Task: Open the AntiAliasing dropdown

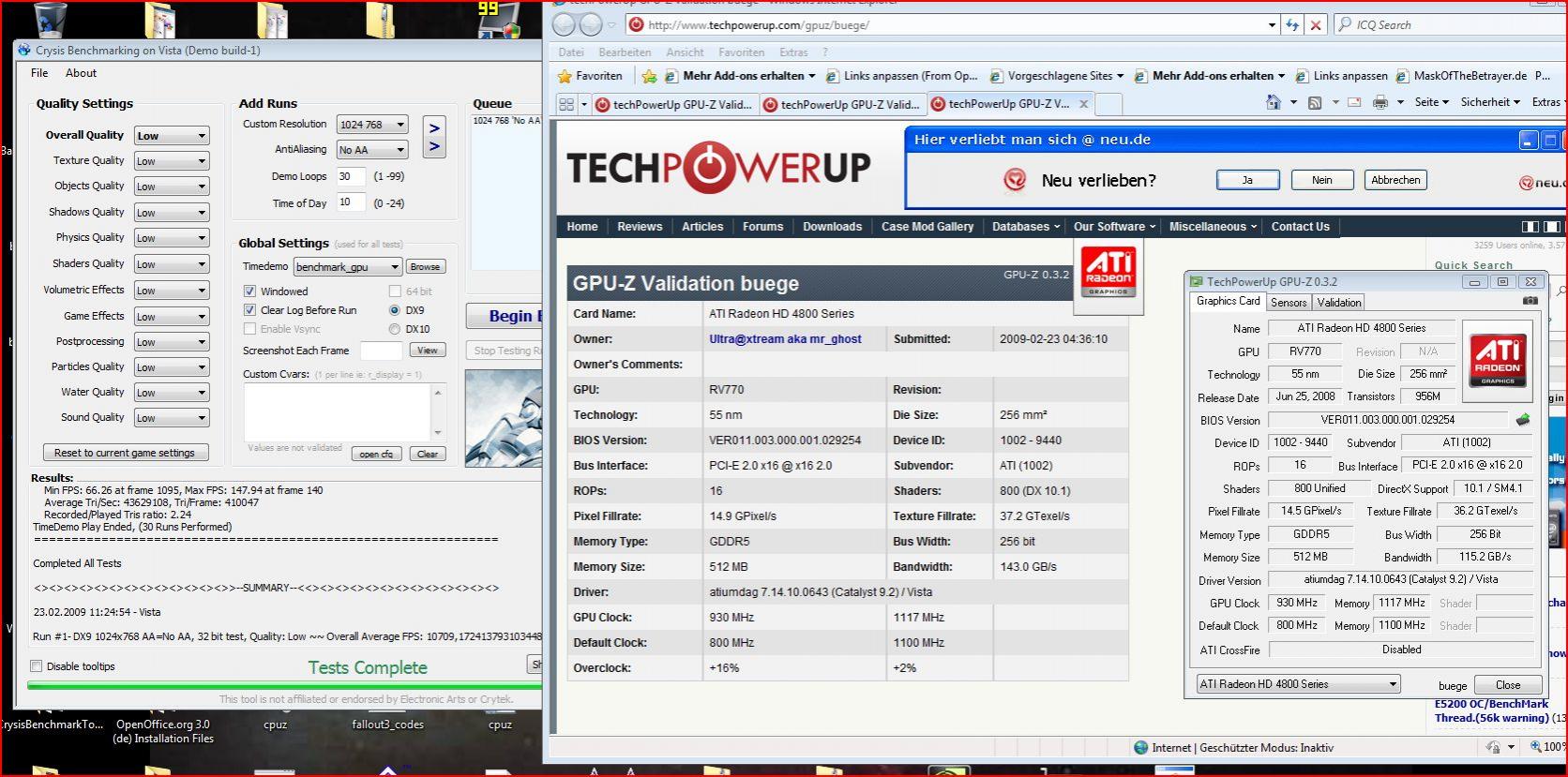Action: [x=372, y=150]
